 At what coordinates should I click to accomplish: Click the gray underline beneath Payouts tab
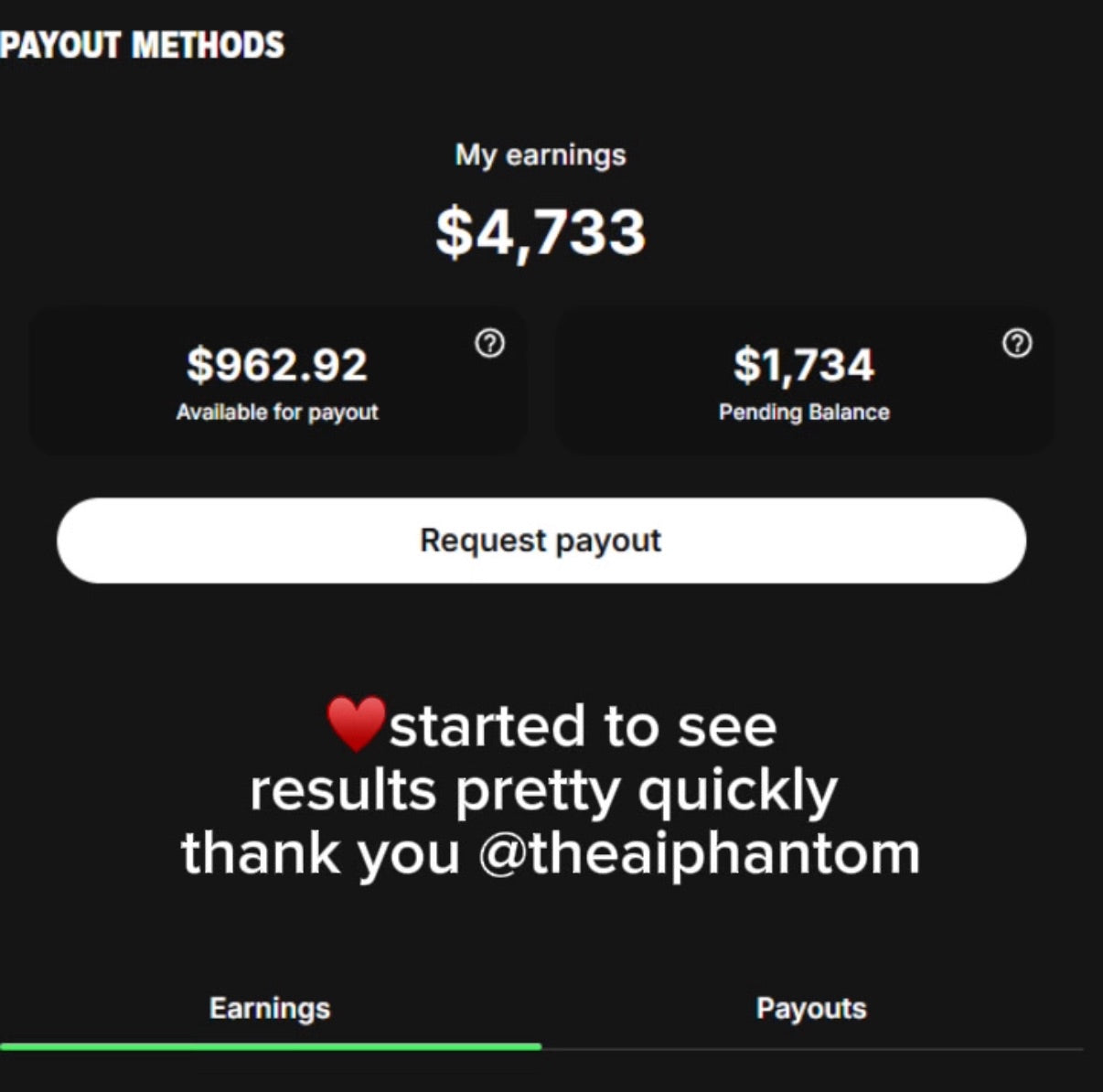(812, 1048)
